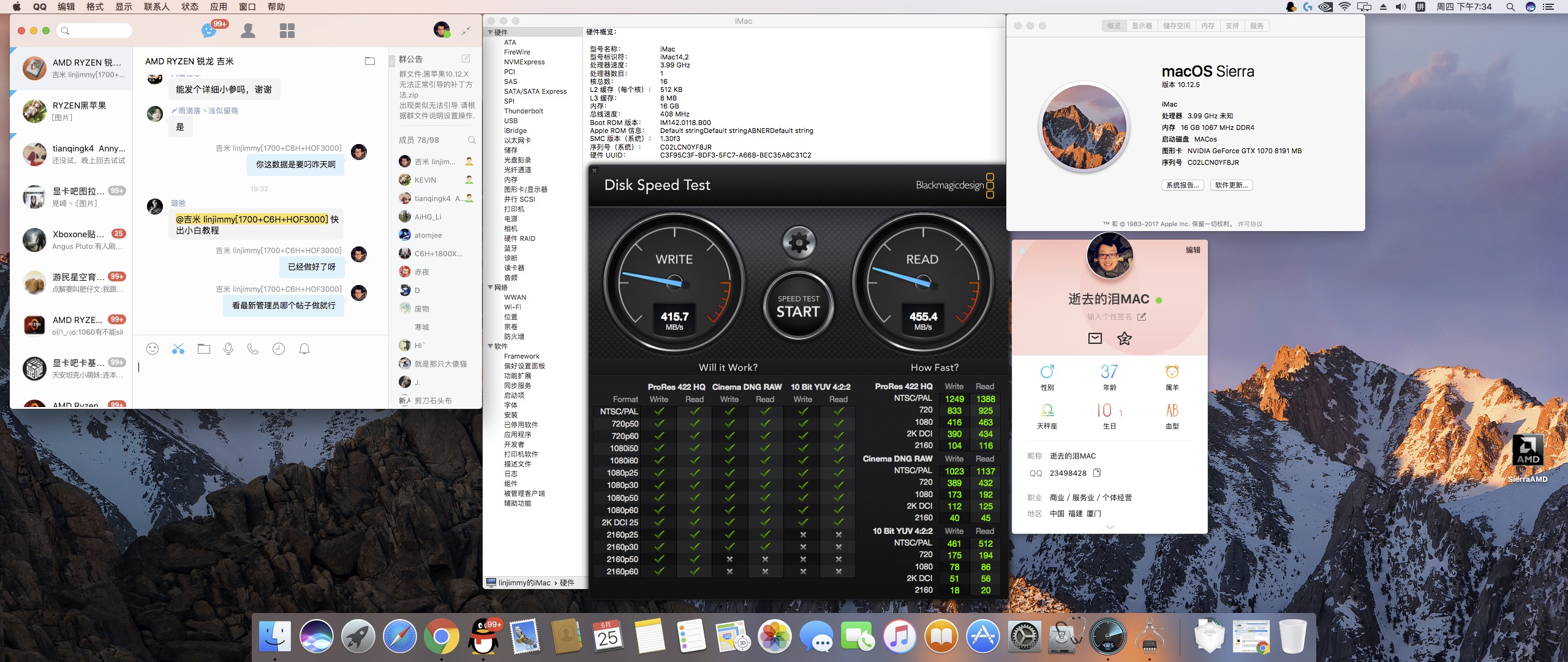Select SATA/SATA Express in the hardware tree

(x=535, y=91)
